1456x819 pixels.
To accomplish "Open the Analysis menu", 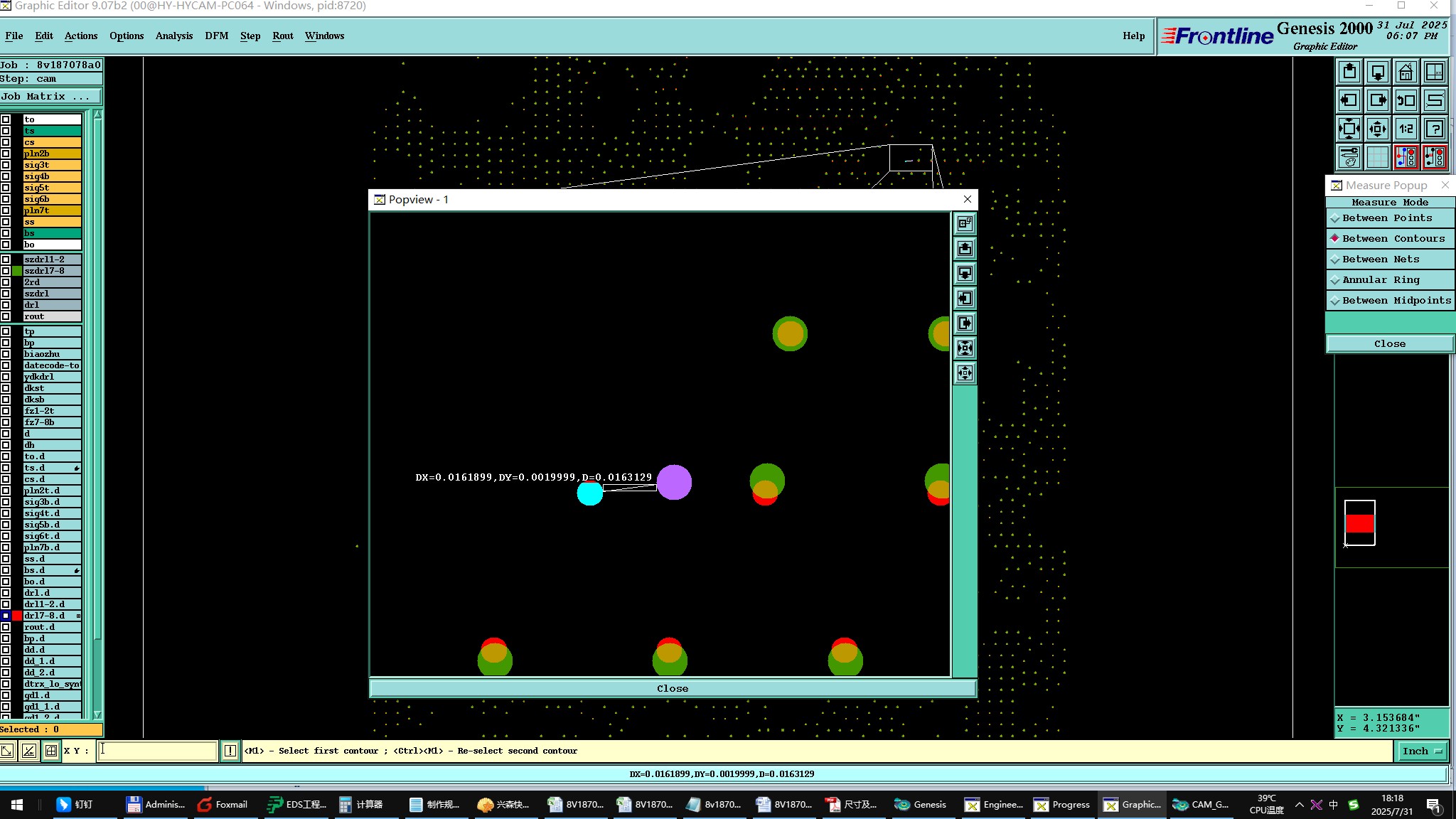I will (173, 36).
